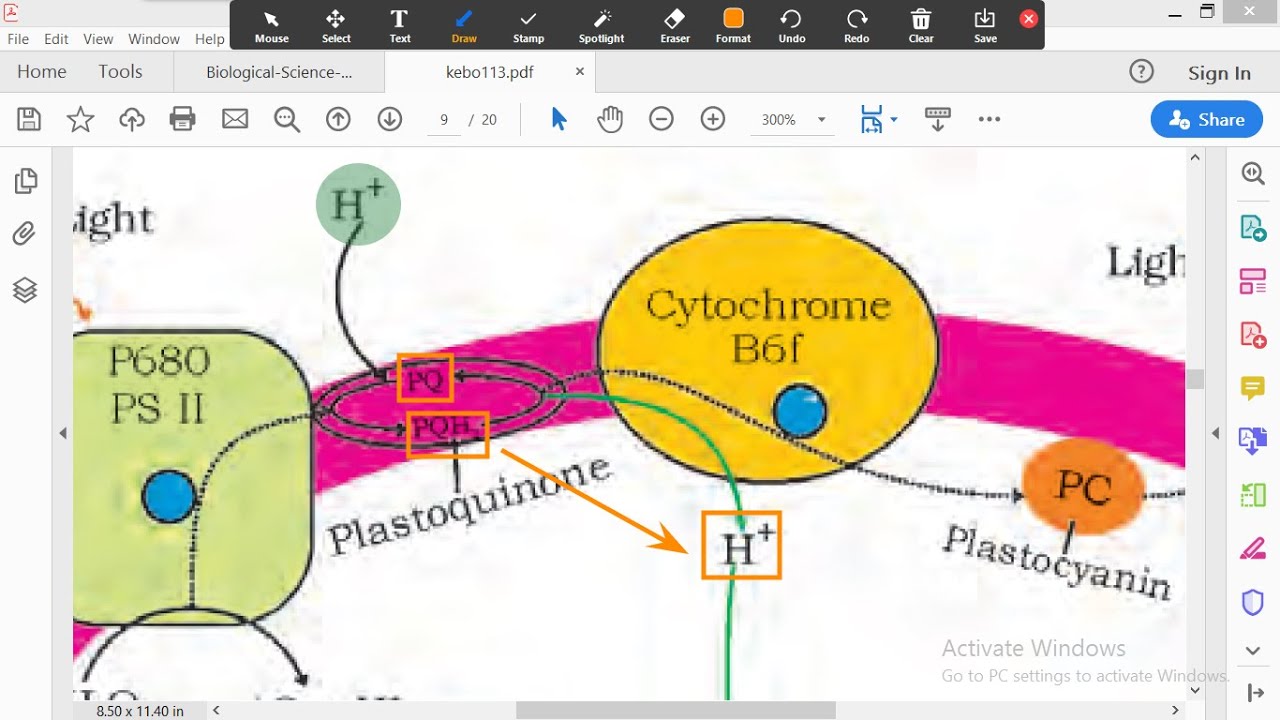The width and height of the screenshot is (1280, 720).
Task: Show more tools chevron in right pane
Action: [1253, 651]
